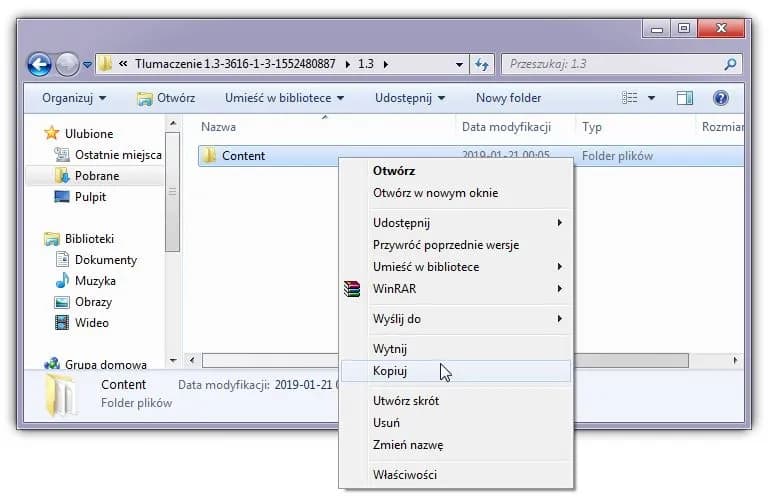The image size is (769, 502).
Task: Select Pulpit in the navigation pane
Action: click(x=90, y=197)
